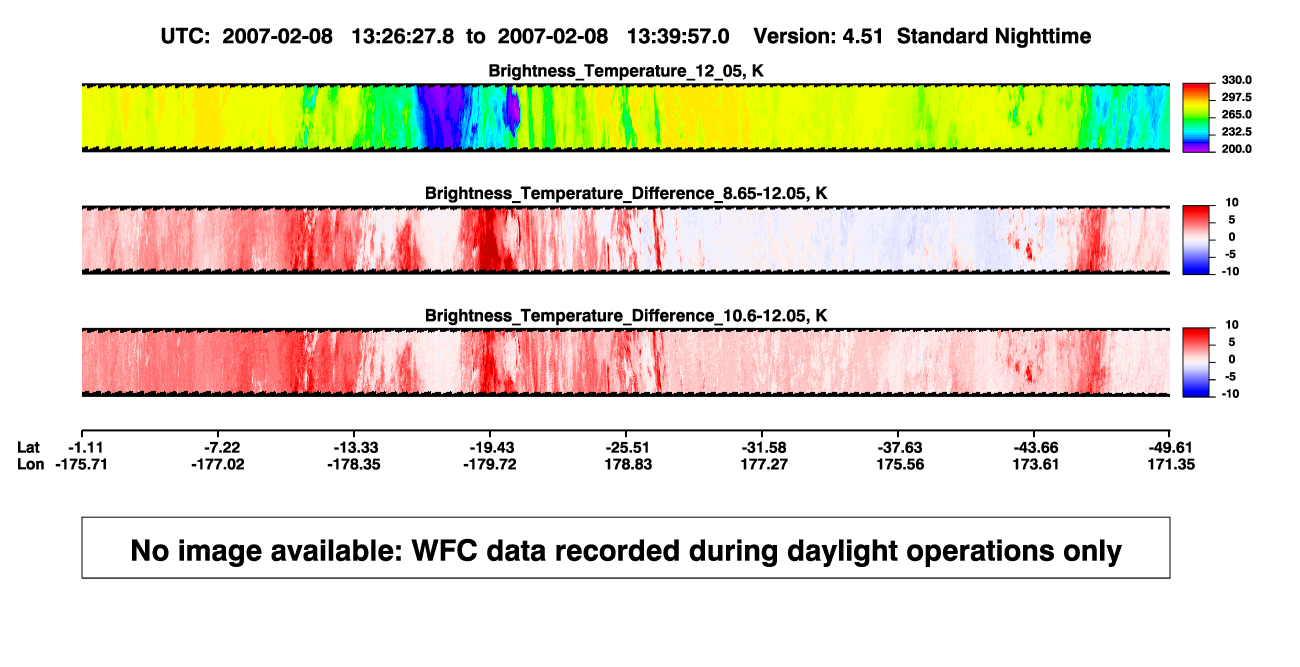The height and width of the screenshot is (667, 1300).
Task: Click the 232.5 color scale label
Action: click(x=1237, y=131)
